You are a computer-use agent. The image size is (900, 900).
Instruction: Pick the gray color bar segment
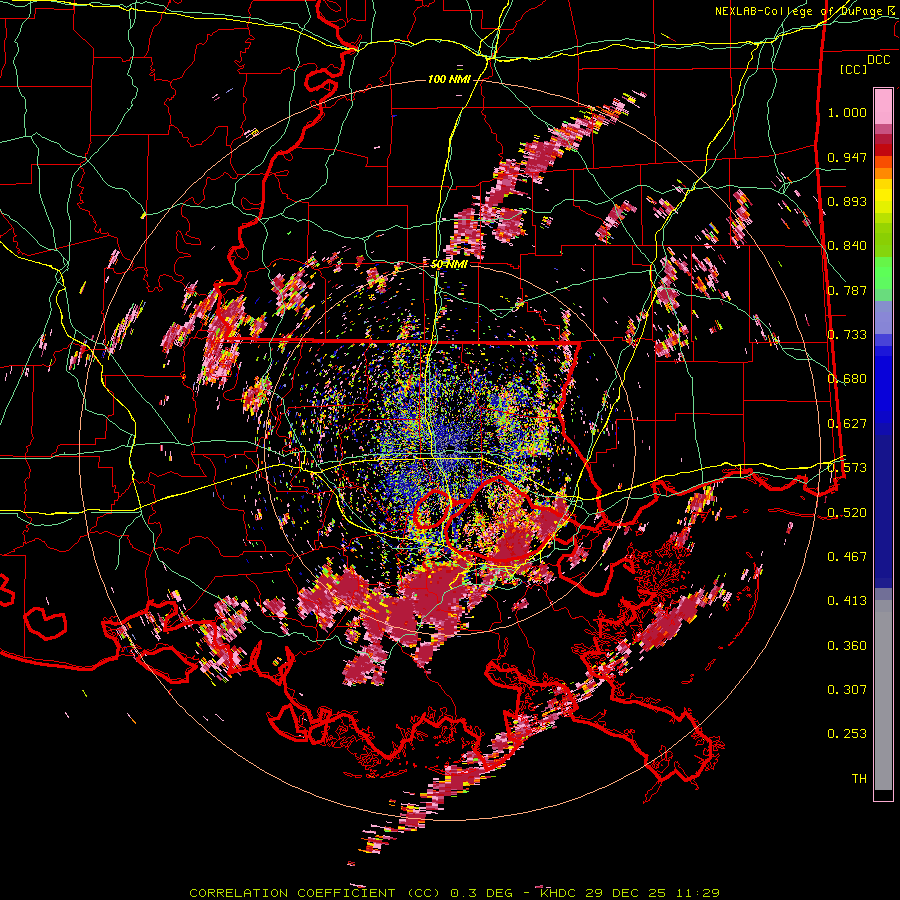883,695
